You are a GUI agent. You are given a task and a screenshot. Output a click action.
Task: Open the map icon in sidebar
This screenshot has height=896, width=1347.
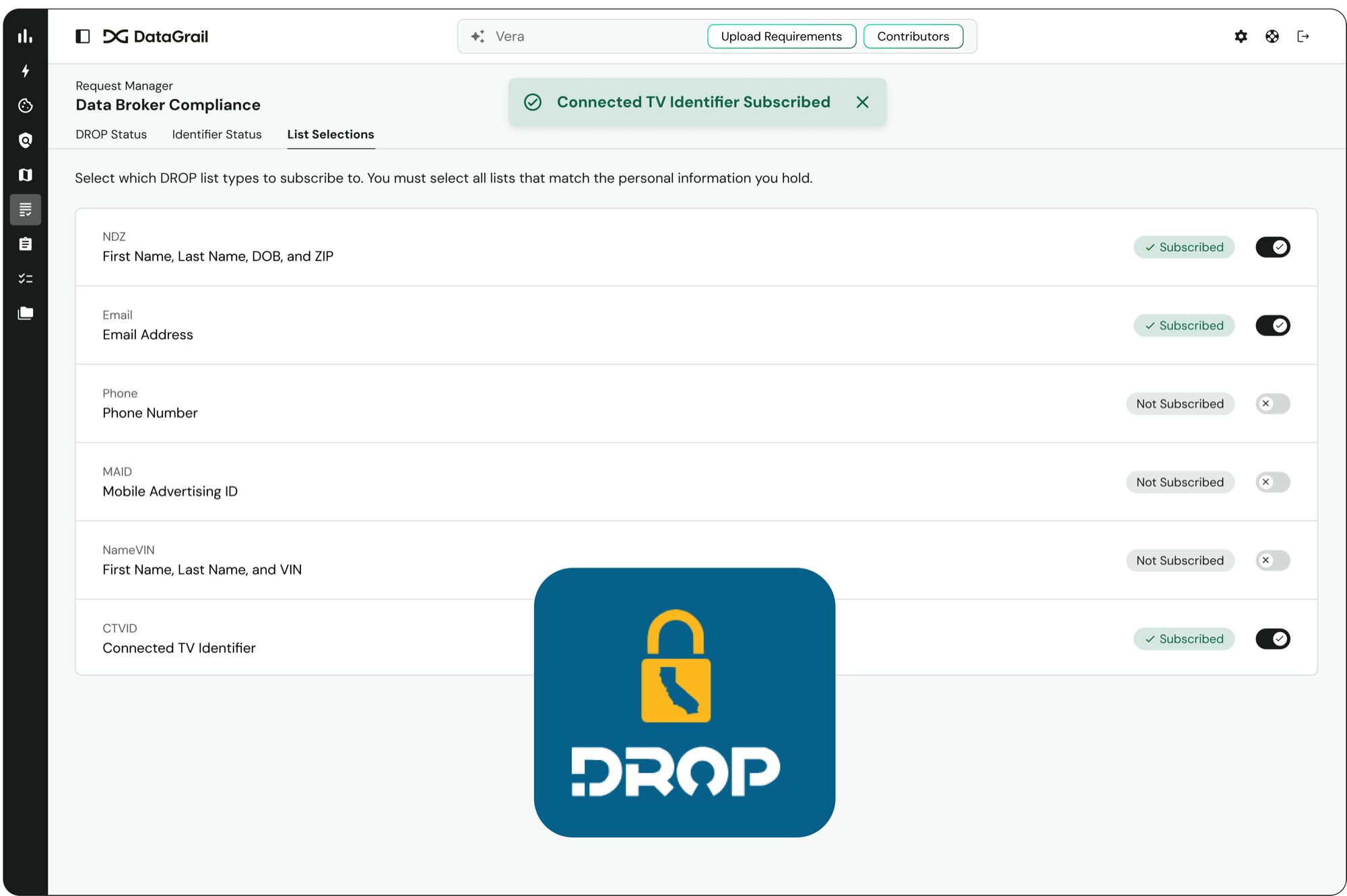[26, 175]
